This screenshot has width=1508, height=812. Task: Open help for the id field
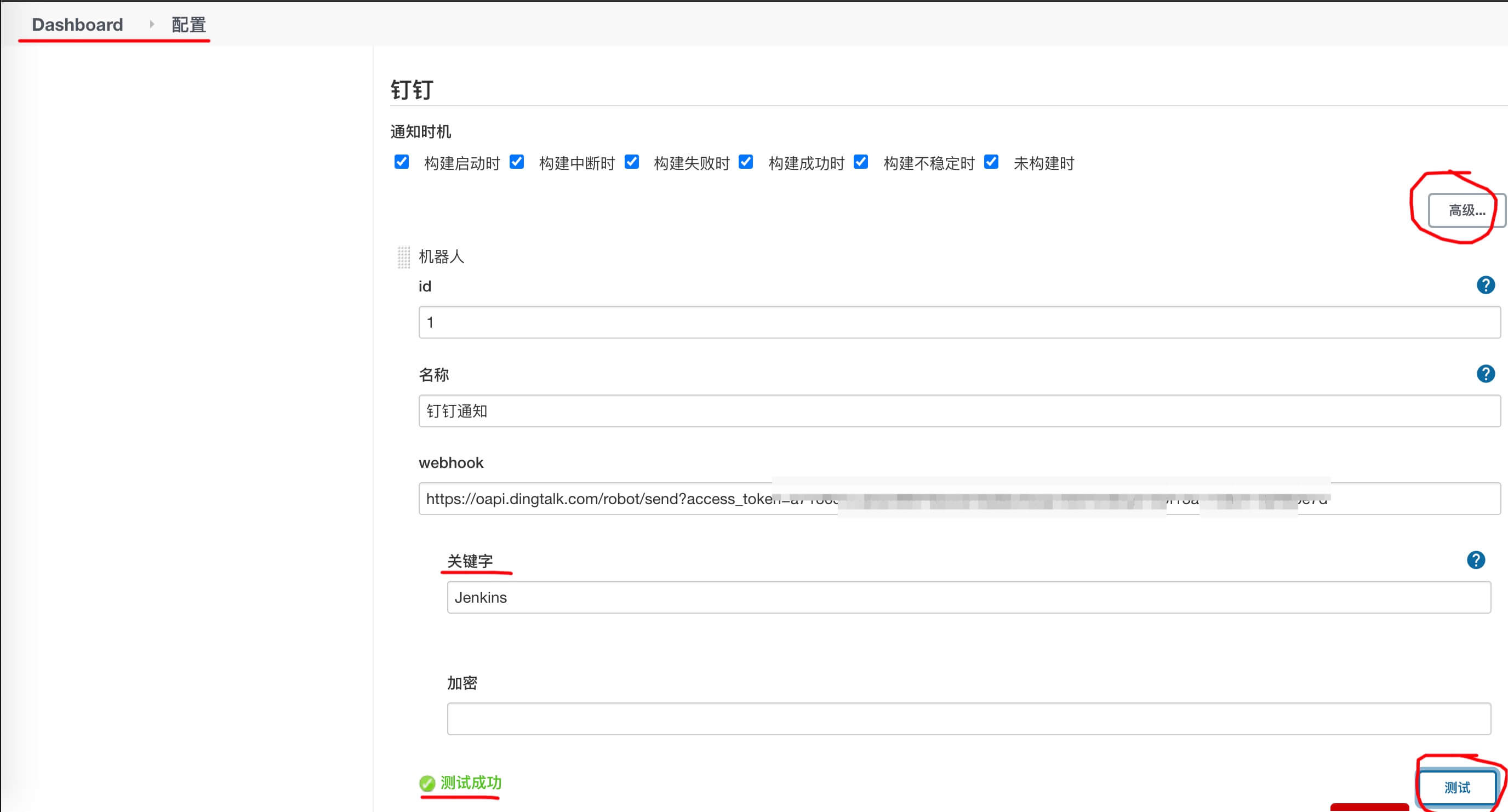[x=1485, y=285]
